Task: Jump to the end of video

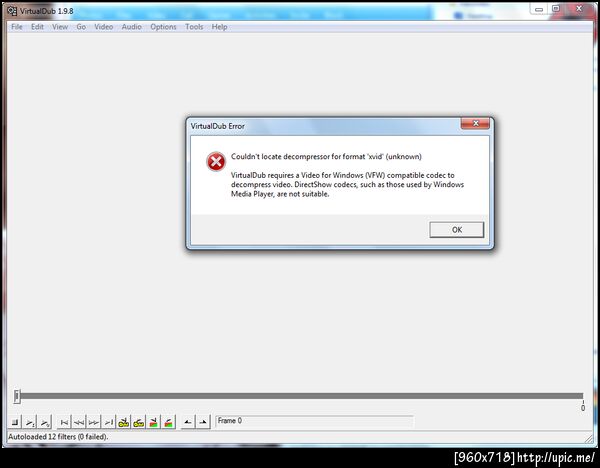Action: (x=109, y=422)
